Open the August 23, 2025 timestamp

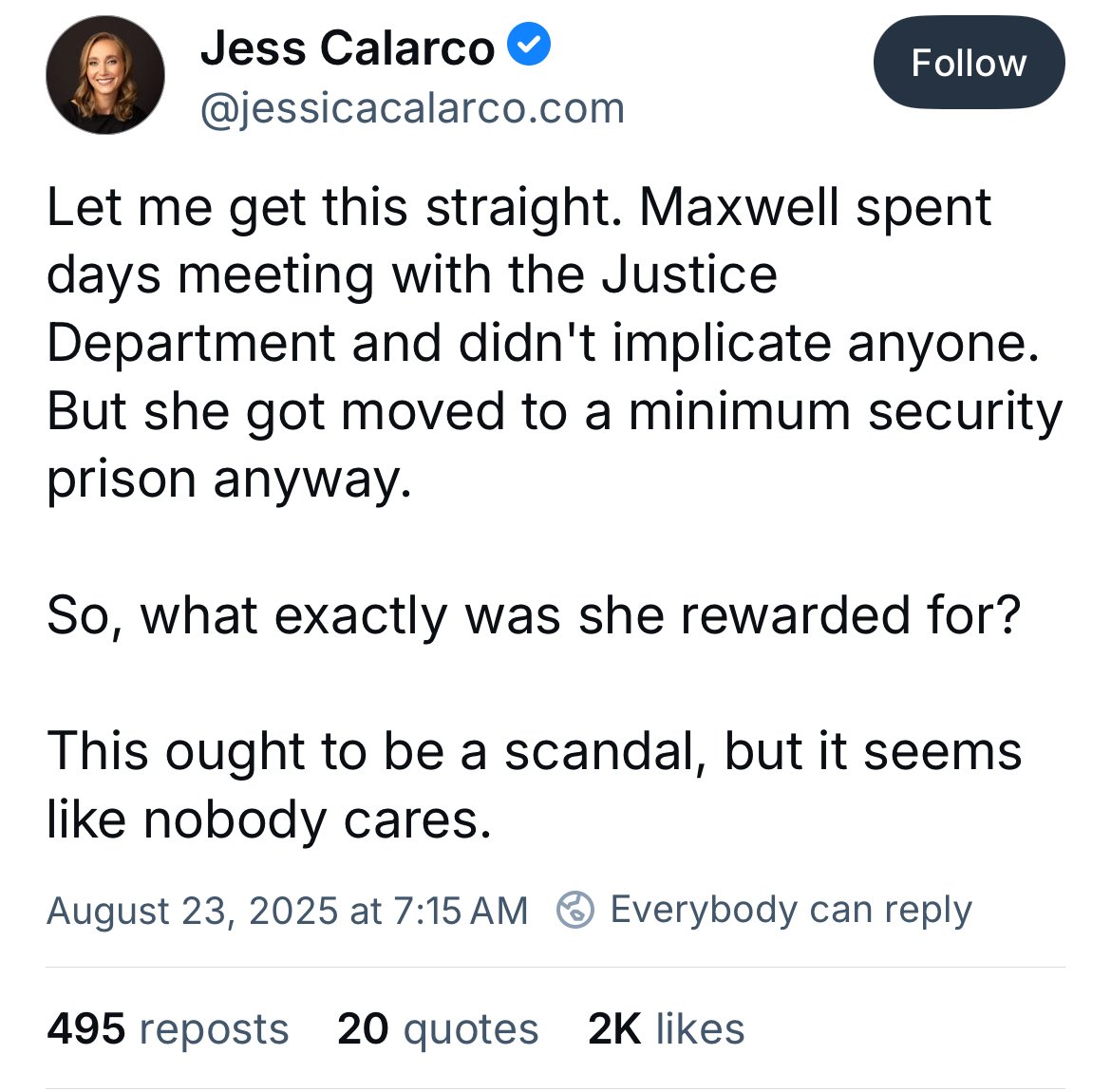point(287,911)
